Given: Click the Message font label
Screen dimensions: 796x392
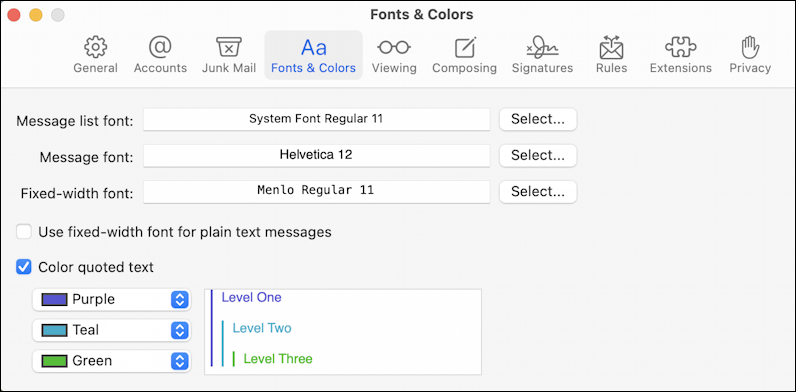Looking at the screenshot, I should click(86, 158).
